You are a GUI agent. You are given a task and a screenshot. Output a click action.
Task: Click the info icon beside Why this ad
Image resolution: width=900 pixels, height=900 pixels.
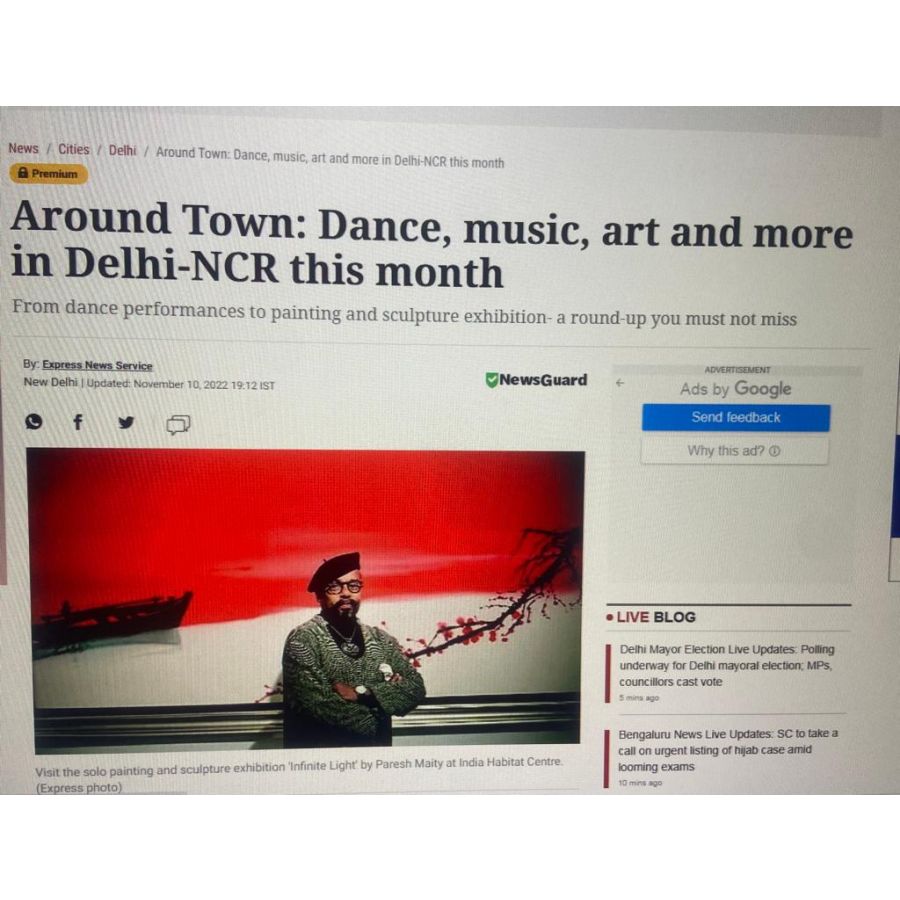774,451
